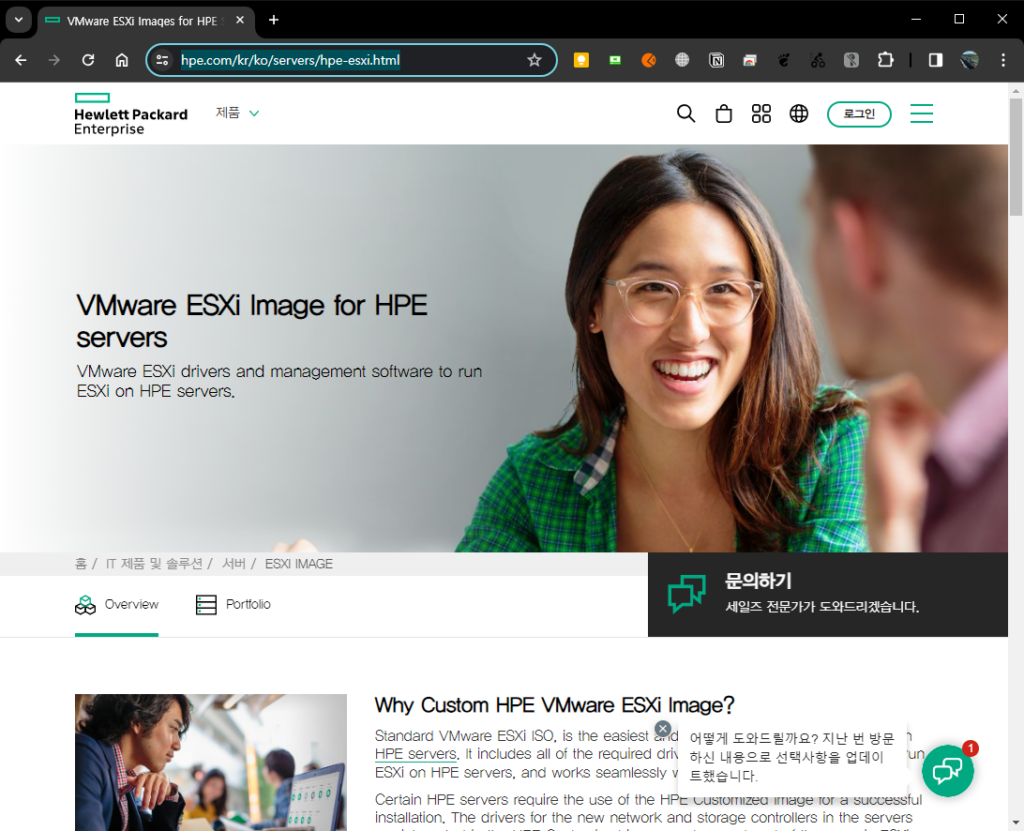Screen dimensions: 1024x831
Task: Open the region selector globe icon
Action: [799, 114]
